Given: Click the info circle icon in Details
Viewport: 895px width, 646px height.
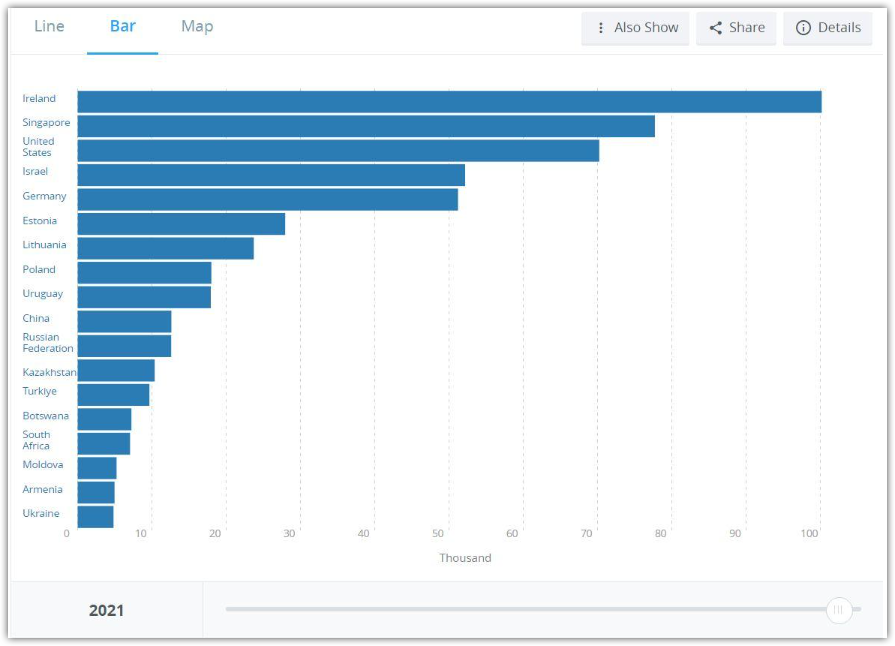Looking at the screenshot, I should coord(803,28).
